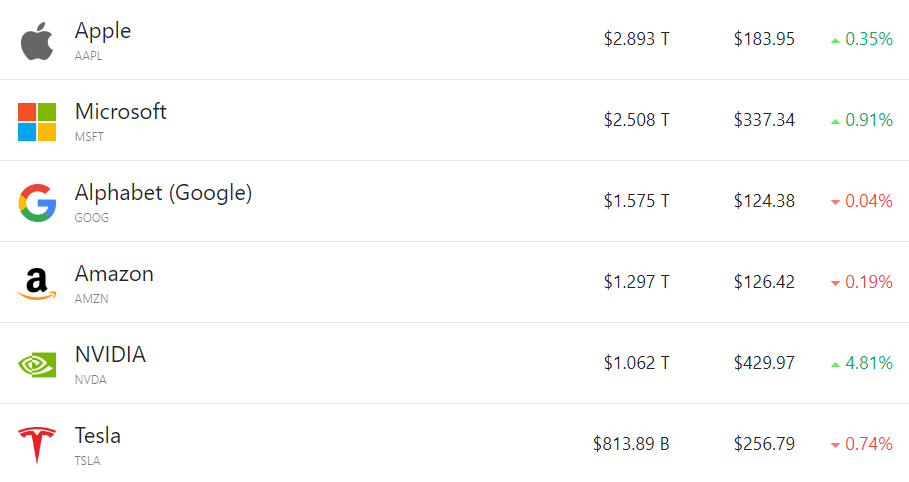Click Microsoft's $337.34 share price

[x=764, y=120]
